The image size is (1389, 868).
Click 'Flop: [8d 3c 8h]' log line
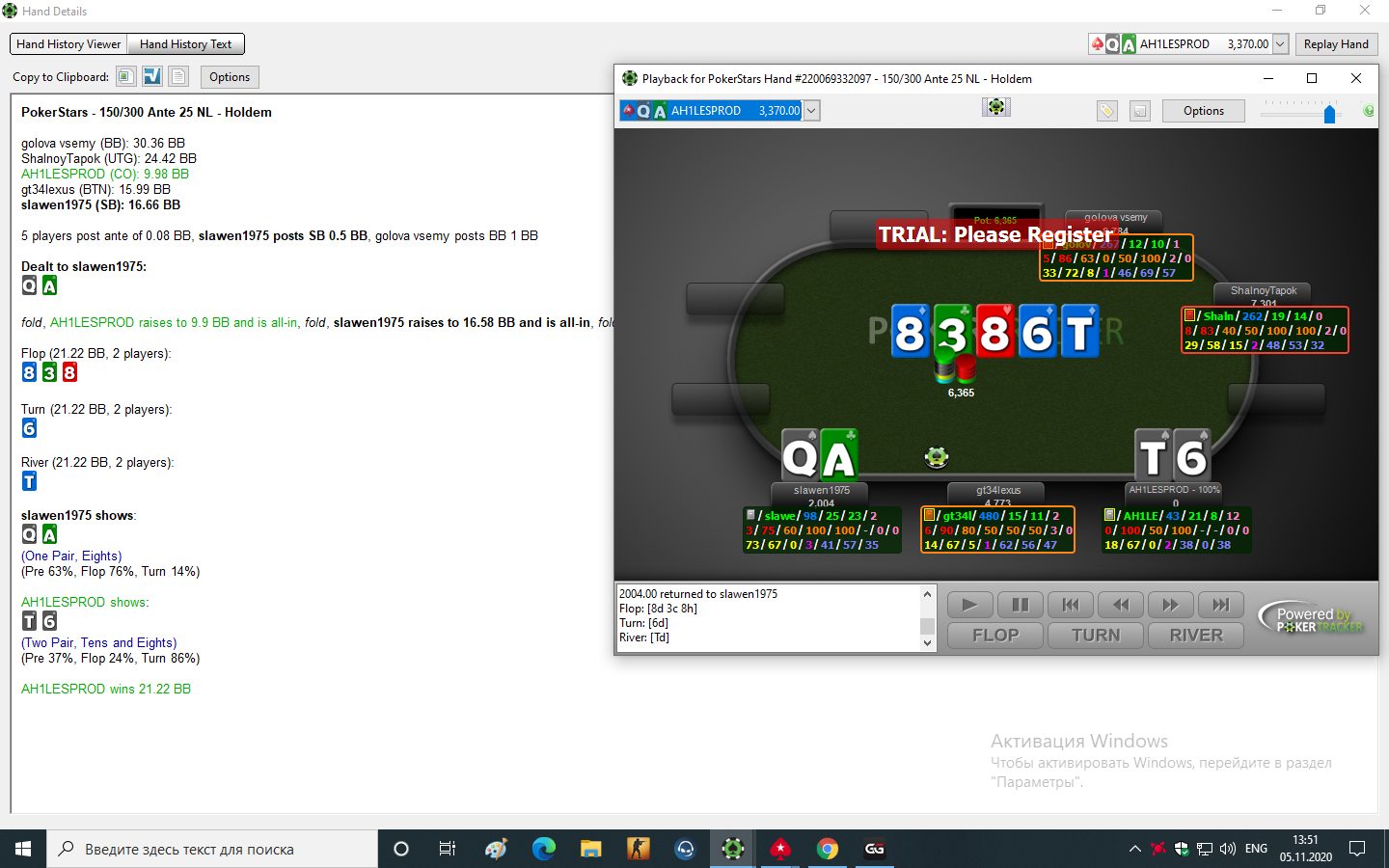pyautogui.click(x=658, y=609)
